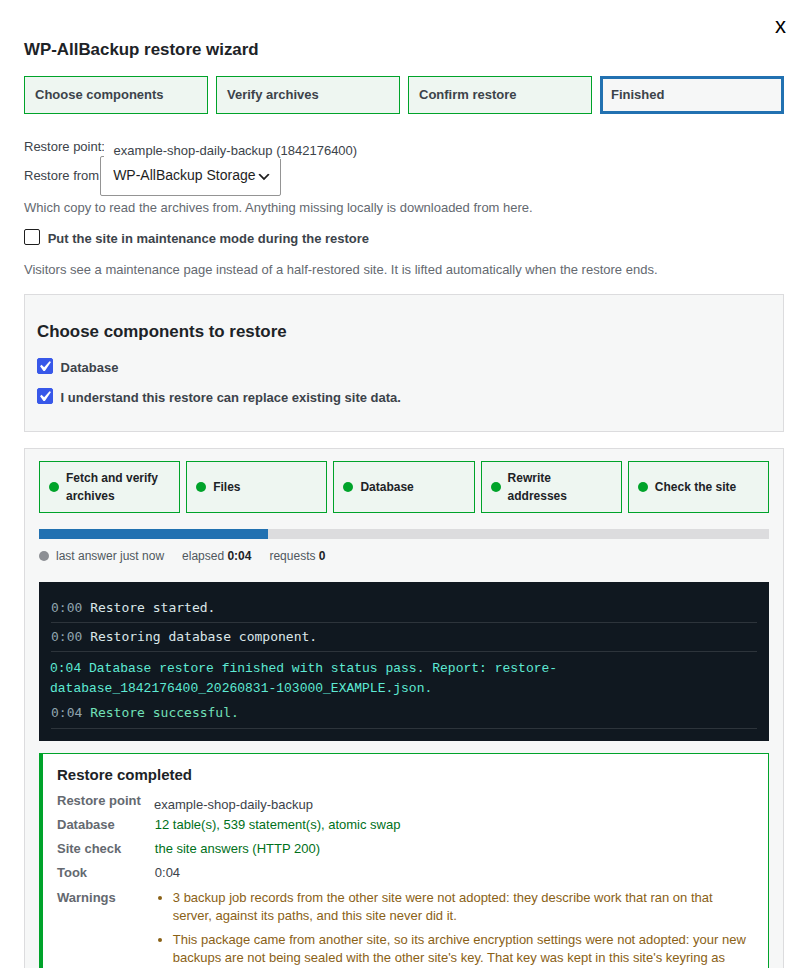Click the warning about 3 backup job records
This screenshot has height=968, width=808.
coord(442,907)
